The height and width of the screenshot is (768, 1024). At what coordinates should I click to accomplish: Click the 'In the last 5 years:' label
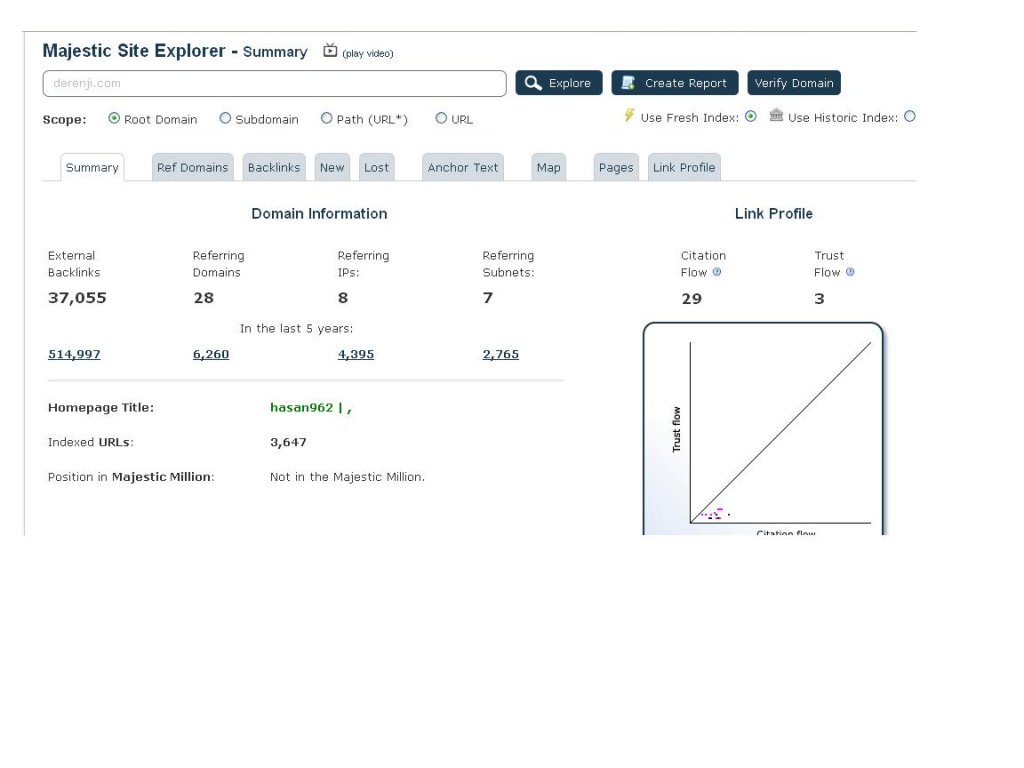pos(296,328)
